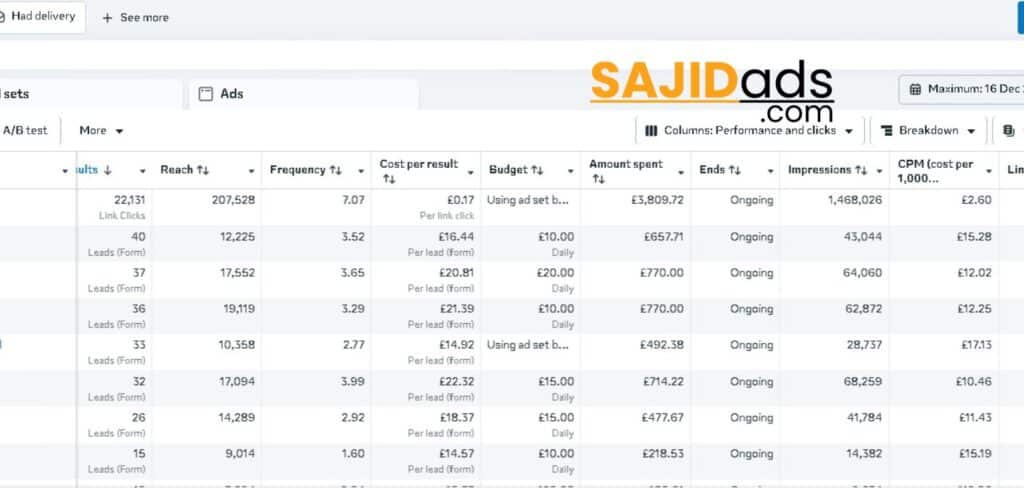The width and height of the screenshot is (1024, 488).
Task: Sort by Reach using its arrows icon
Action: [x=202, y=170]
